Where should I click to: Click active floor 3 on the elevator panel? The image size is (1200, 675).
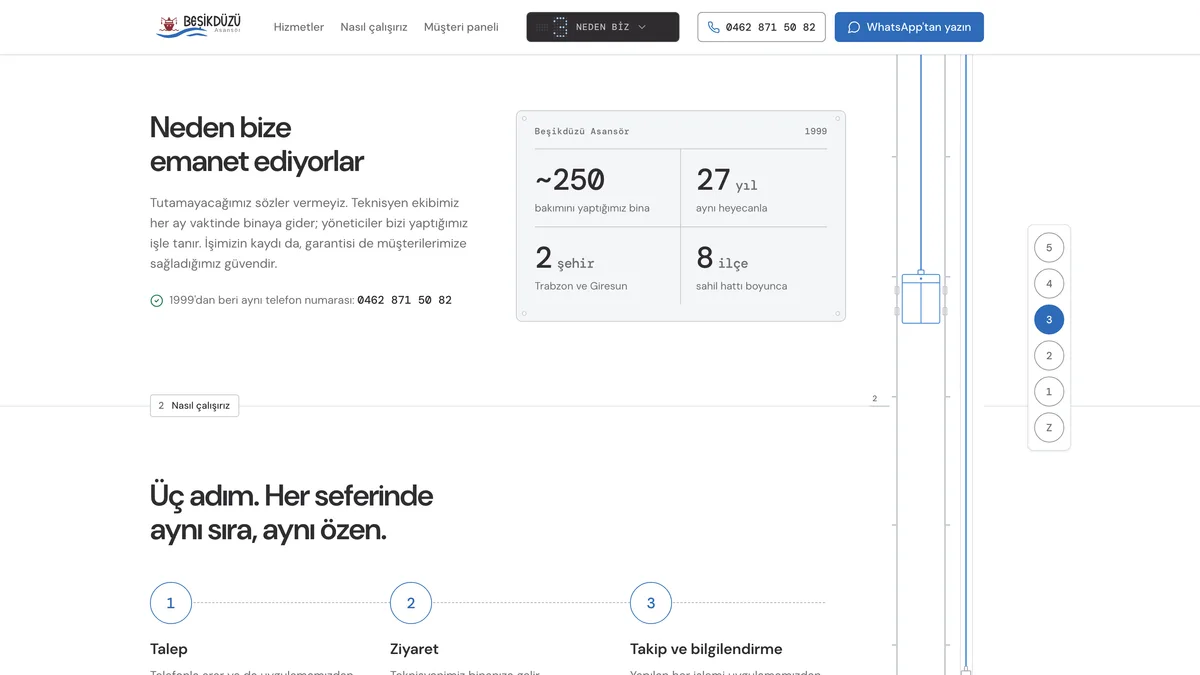(1049, 319)
